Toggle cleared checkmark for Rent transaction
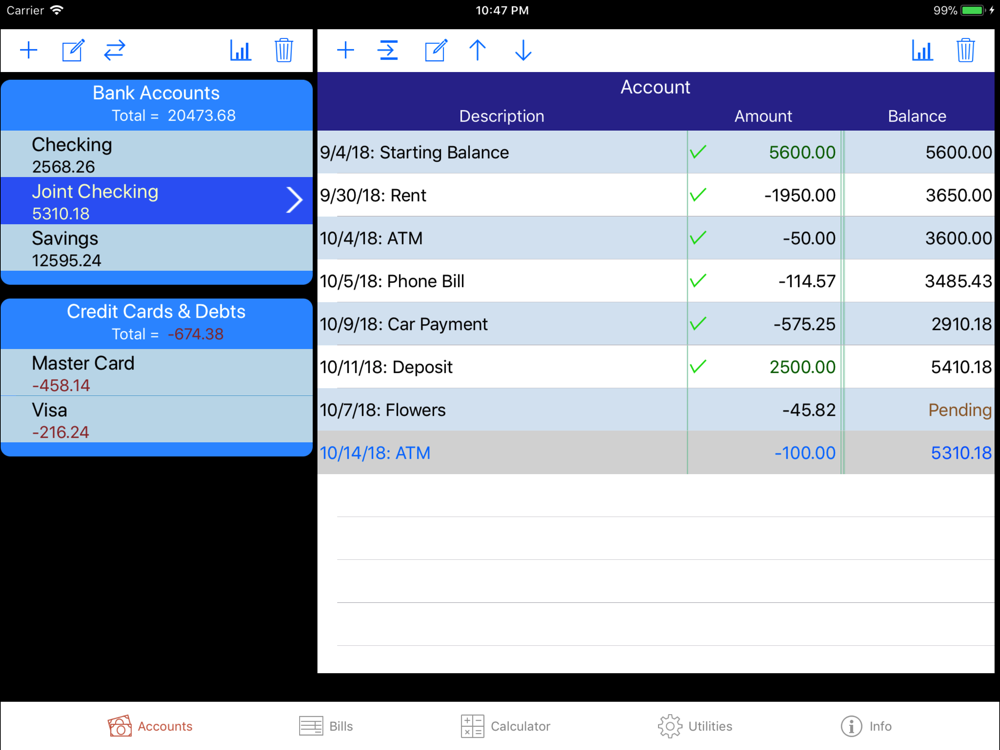The width and height of the screenshot is (1000, 750). tap(698, 195)
